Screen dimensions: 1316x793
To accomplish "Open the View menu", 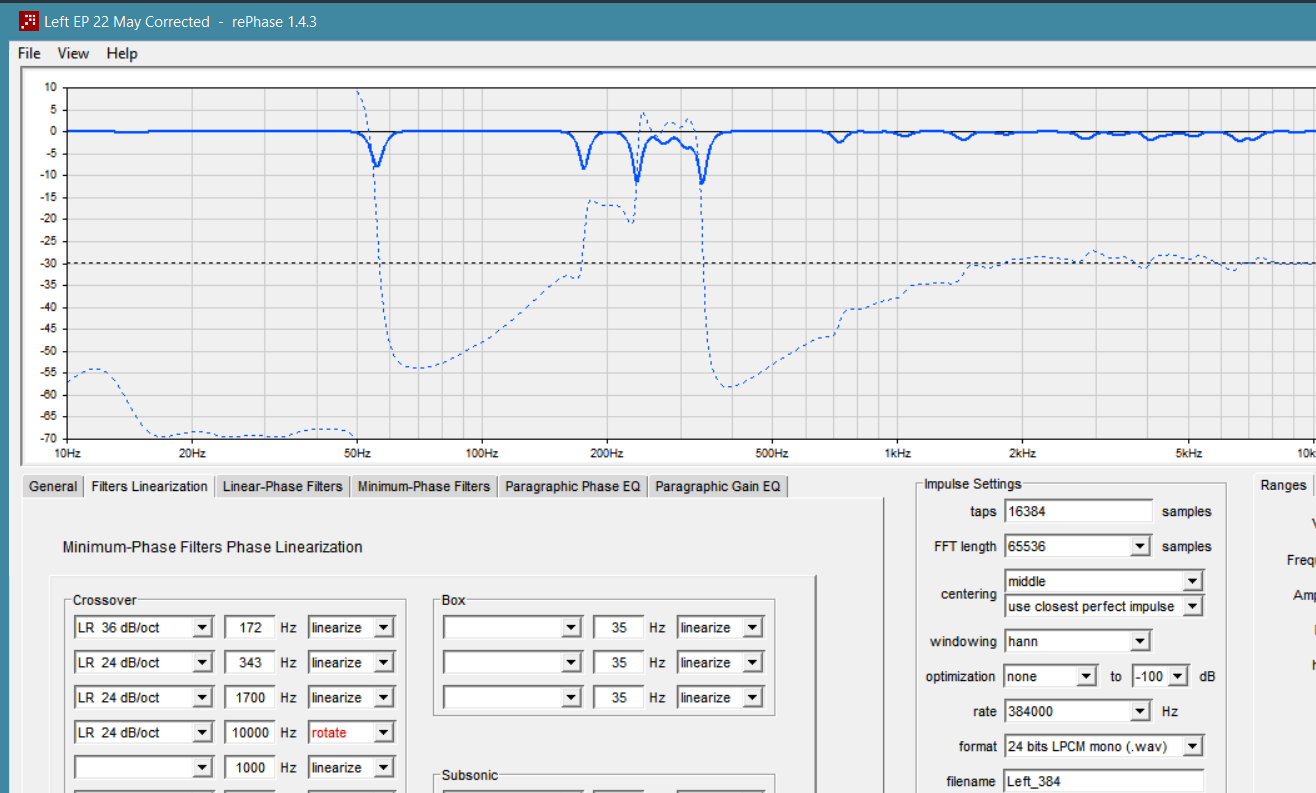I will [x=73, y=53].
